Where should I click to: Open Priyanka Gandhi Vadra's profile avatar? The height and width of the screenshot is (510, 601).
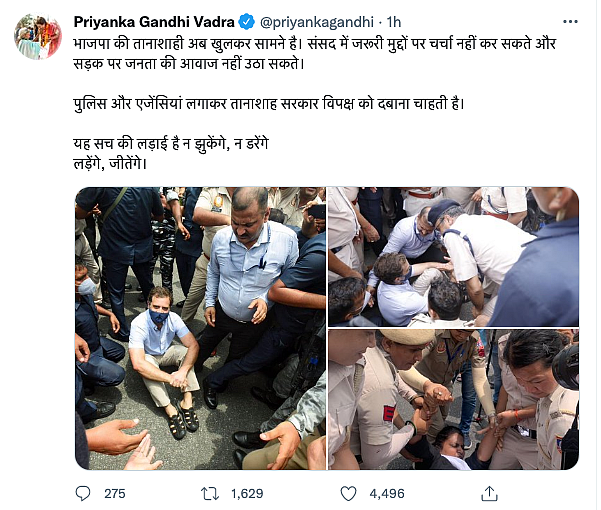coord(38,37)
